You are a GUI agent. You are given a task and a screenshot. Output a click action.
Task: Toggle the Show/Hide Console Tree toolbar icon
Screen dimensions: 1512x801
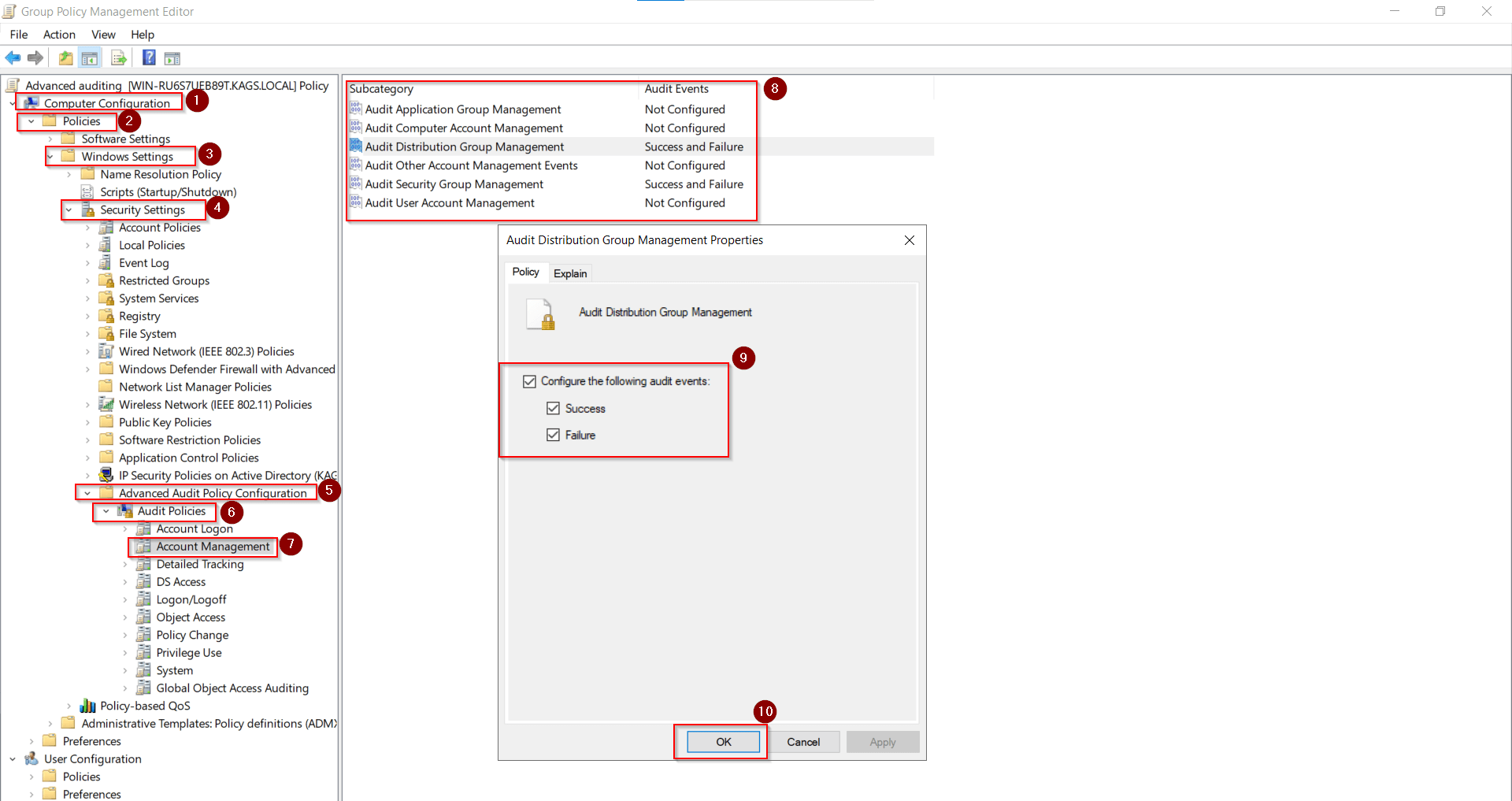click(90, 57)
